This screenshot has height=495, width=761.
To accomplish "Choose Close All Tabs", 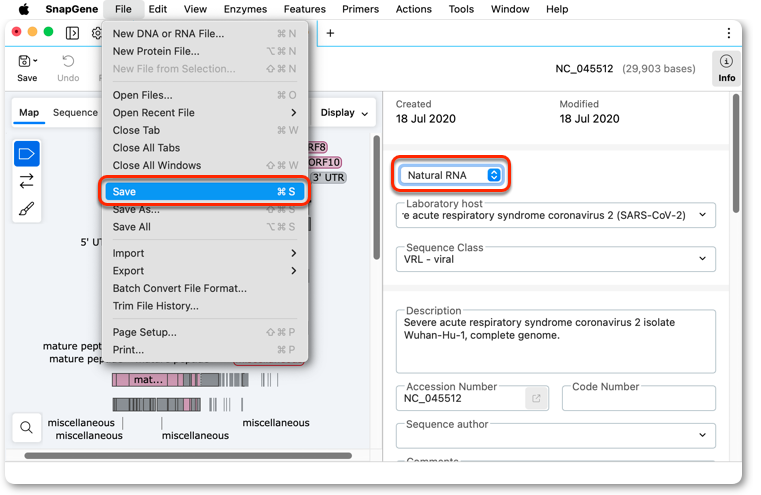I will (204, 148).
